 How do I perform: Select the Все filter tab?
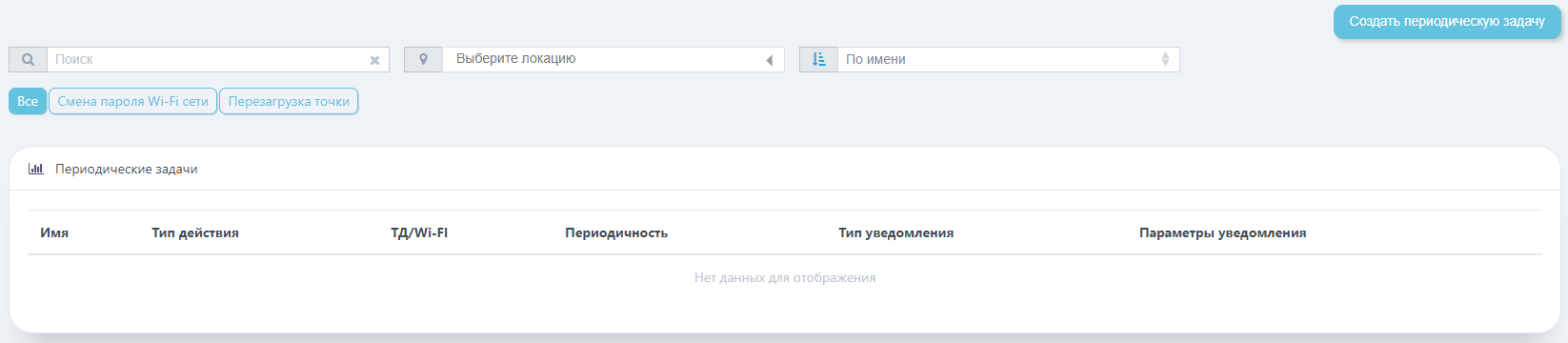coord(28,101)
